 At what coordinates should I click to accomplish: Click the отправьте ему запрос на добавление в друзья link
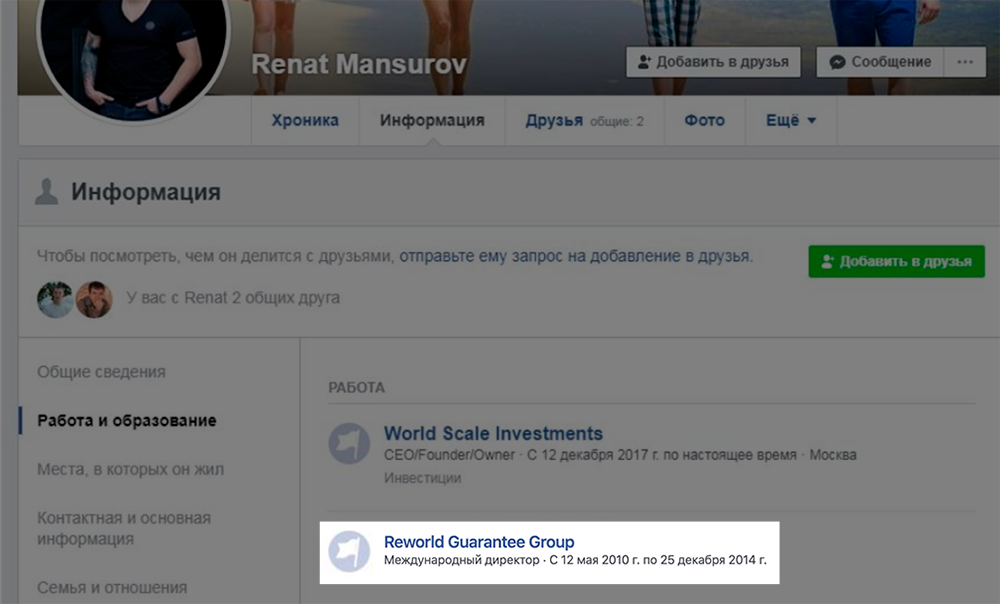click(x=576, y=256)
